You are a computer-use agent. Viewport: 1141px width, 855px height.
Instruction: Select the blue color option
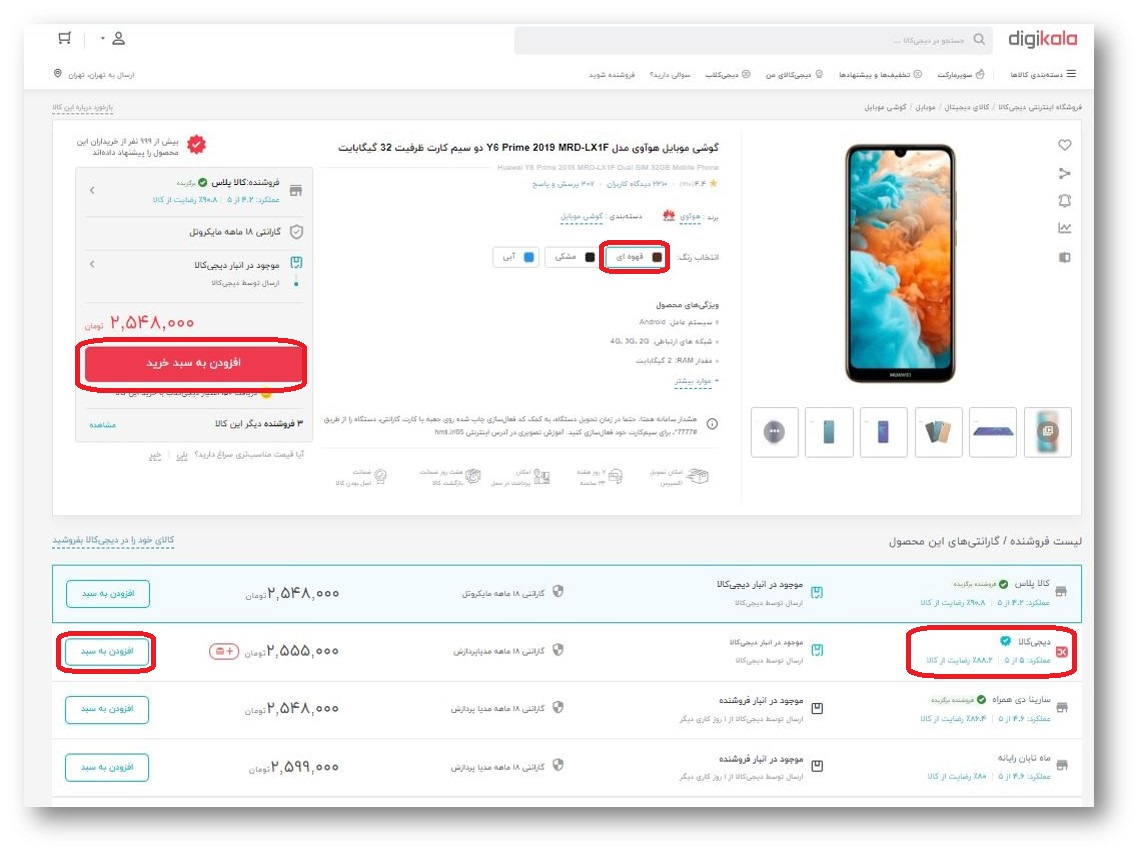(x=516, y=257)
